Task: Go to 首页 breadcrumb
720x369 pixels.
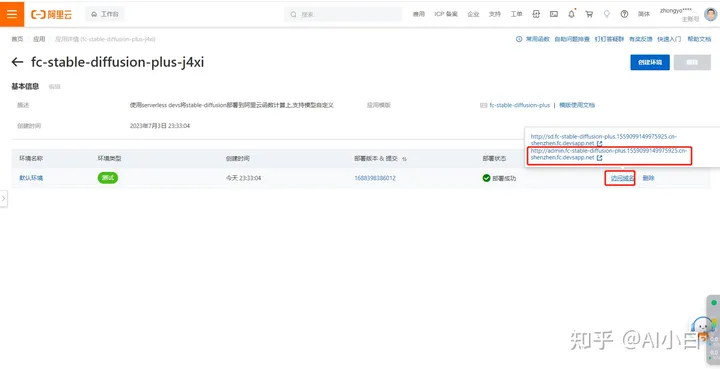Action: click(17, 39)
